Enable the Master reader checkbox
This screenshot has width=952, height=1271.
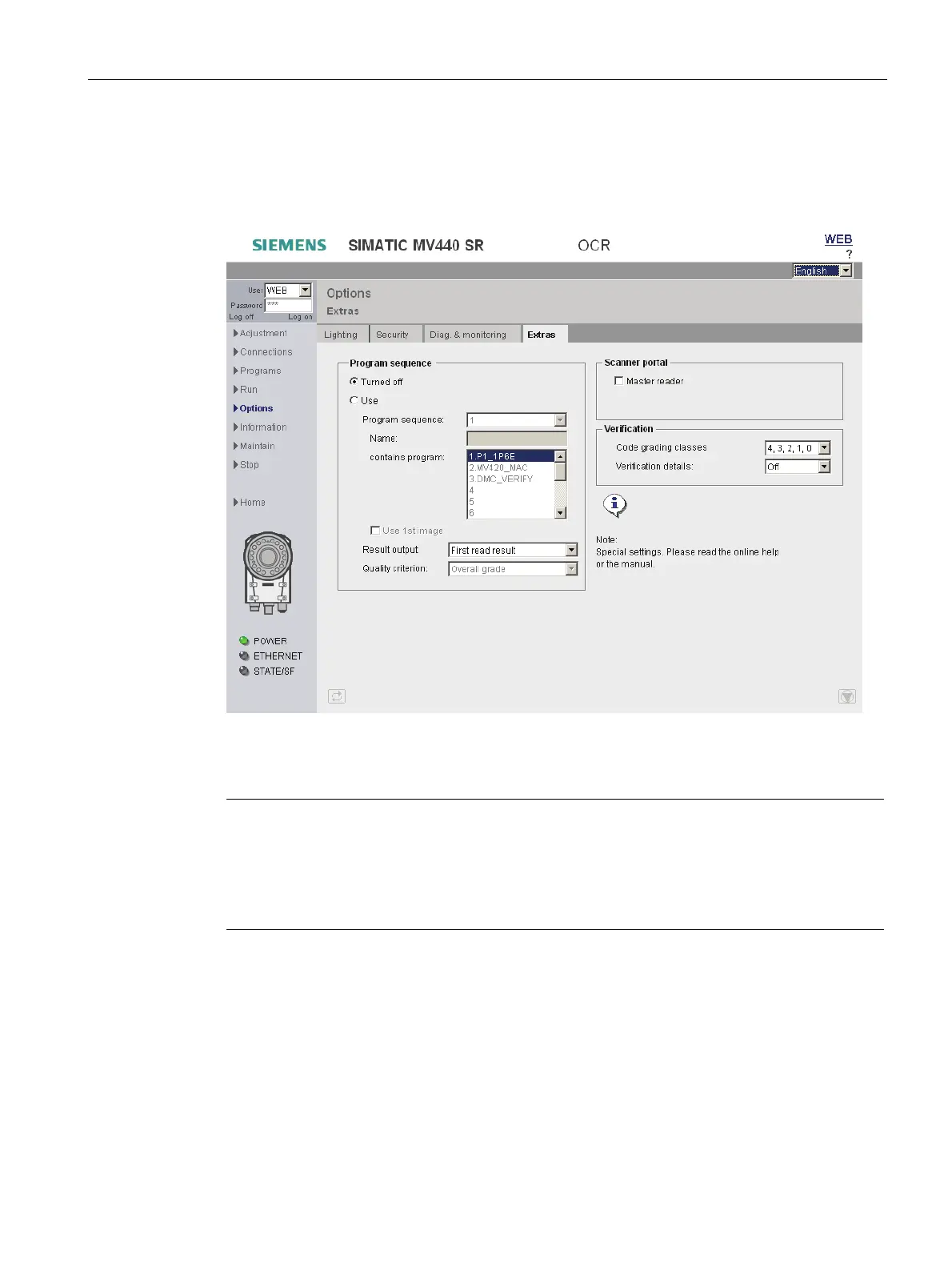coord(618,381)
